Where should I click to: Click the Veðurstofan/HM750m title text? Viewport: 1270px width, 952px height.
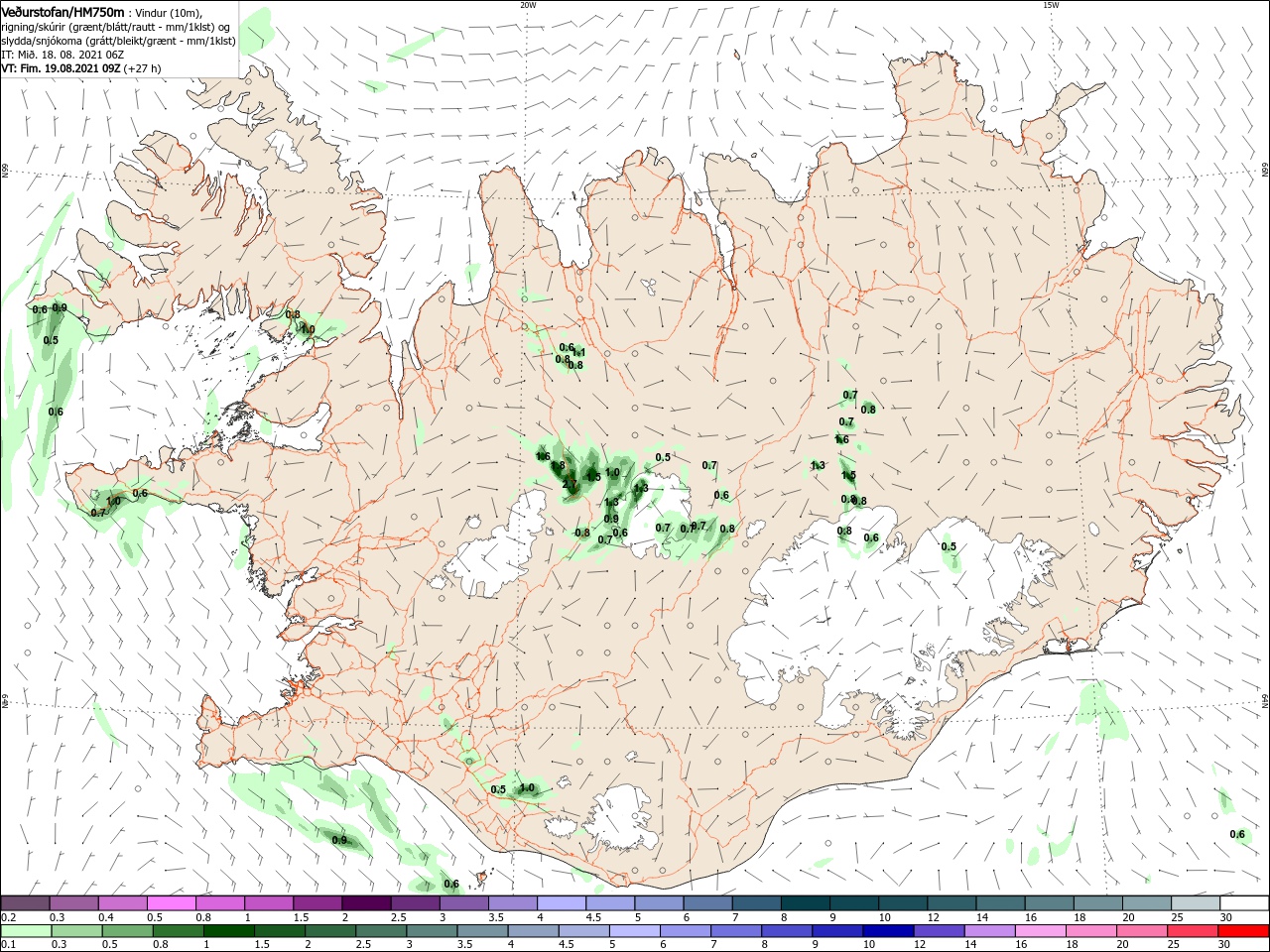63,11
